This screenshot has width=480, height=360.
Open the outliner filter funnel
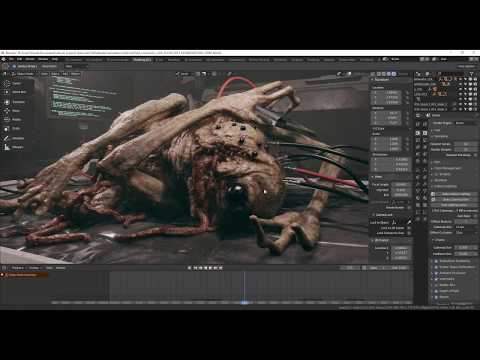point(471,74)
